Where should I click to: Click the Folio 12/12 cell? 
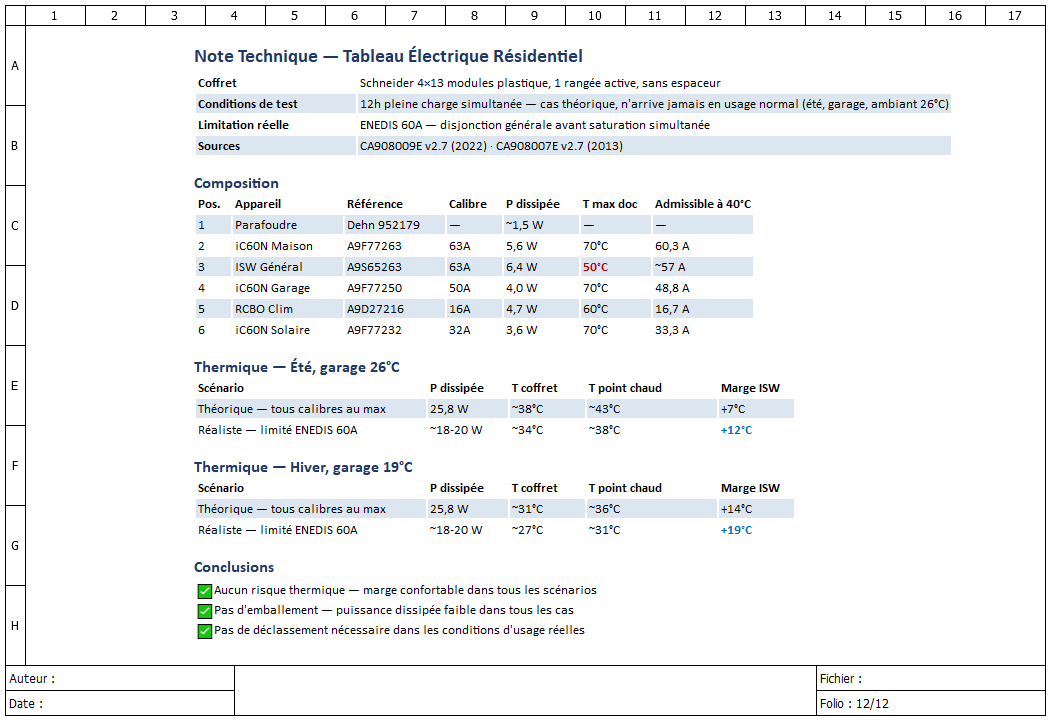pos(931,703)
